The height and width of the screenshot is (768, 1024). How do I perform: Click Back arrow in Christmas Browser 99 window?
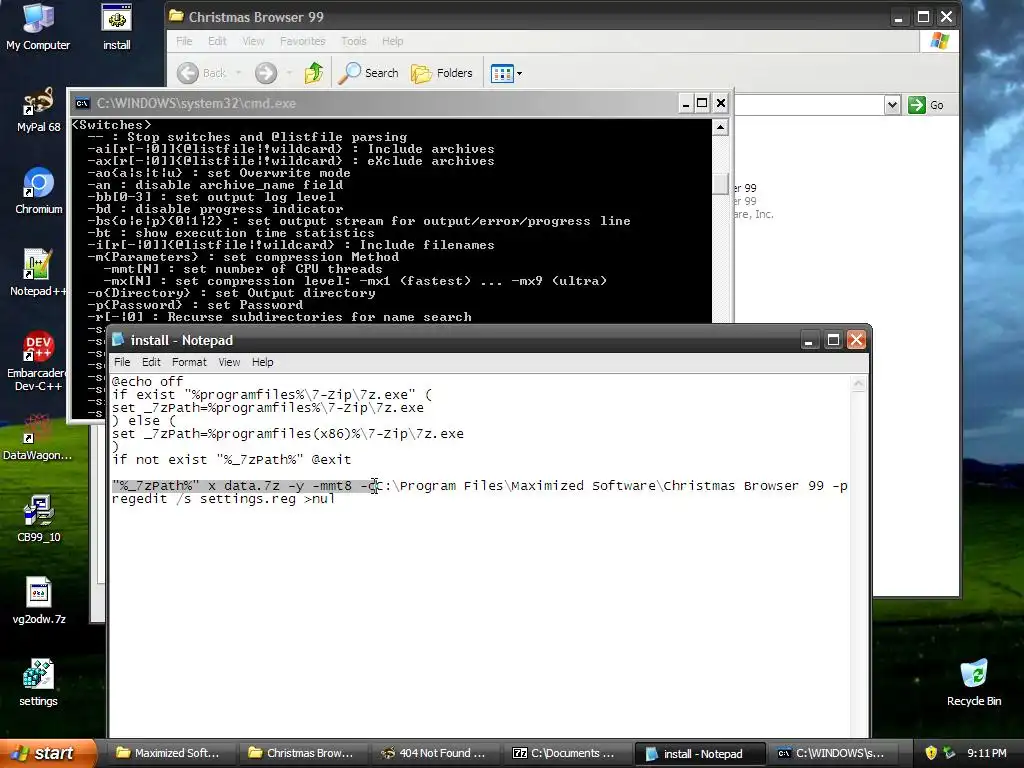(x=202, y=73)
